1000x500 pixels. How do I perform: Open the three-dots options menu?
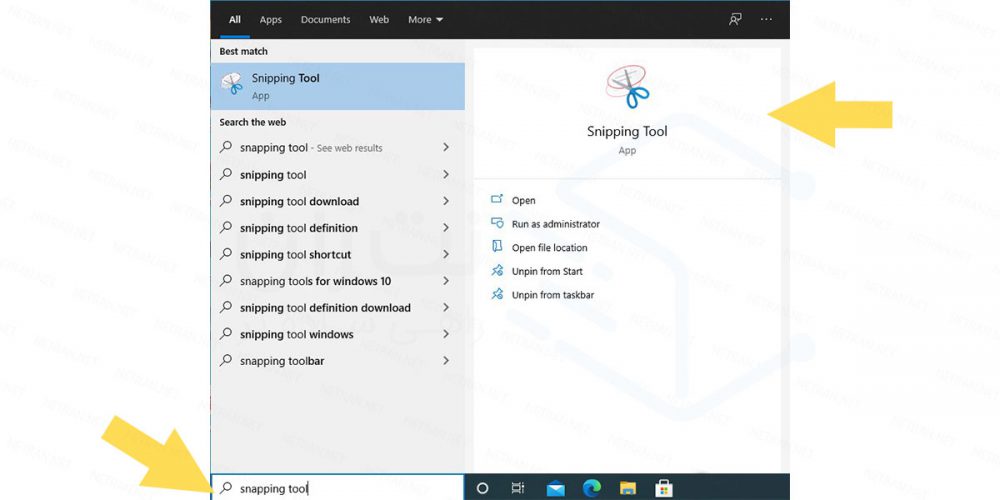[766, 19]
